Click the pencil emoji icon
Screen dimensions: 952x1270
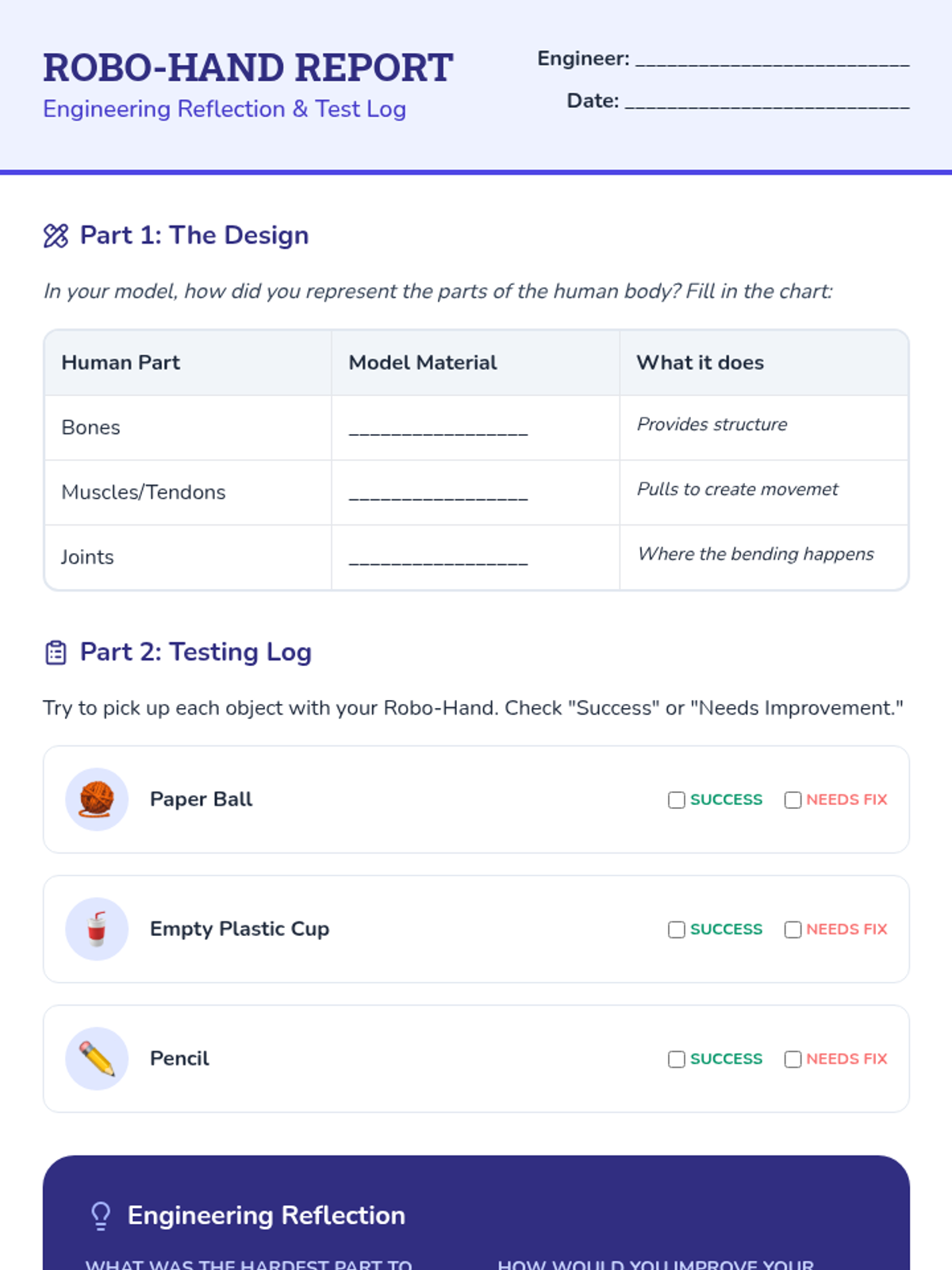point(97,1059)
